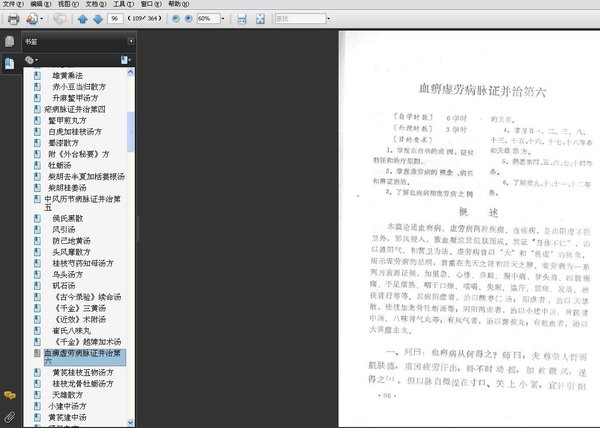Screen dimensions: 600x428
Task: Open the find options dropdown arrow
Action: pyautogui.click(x=328, y=18)
